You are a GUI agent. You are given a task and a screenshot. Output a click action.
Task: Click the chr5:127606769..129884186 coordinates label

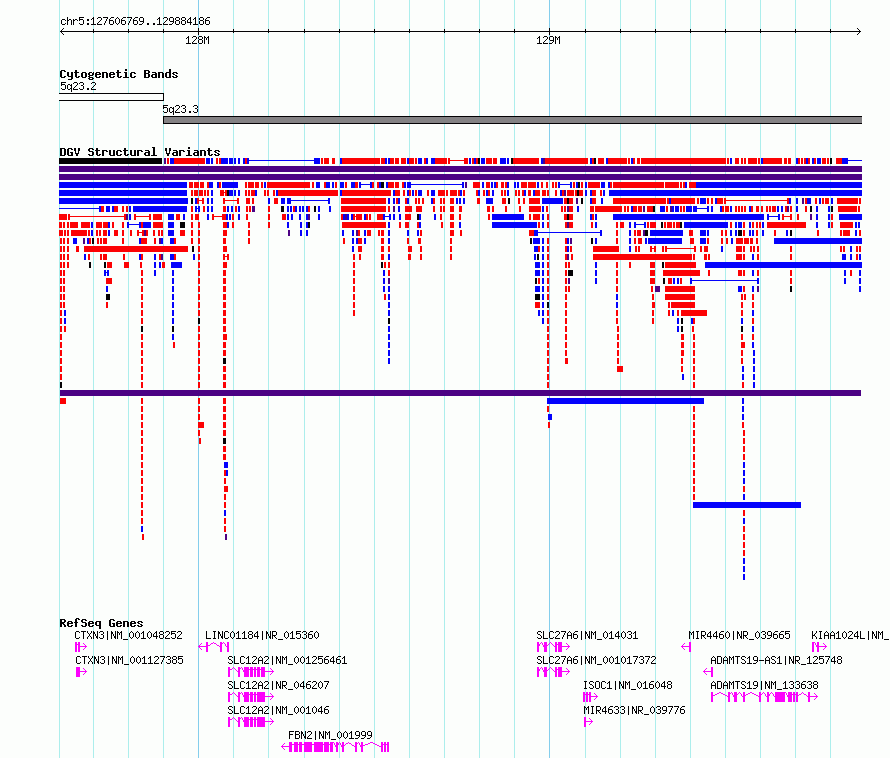click(x=135, y=21)
